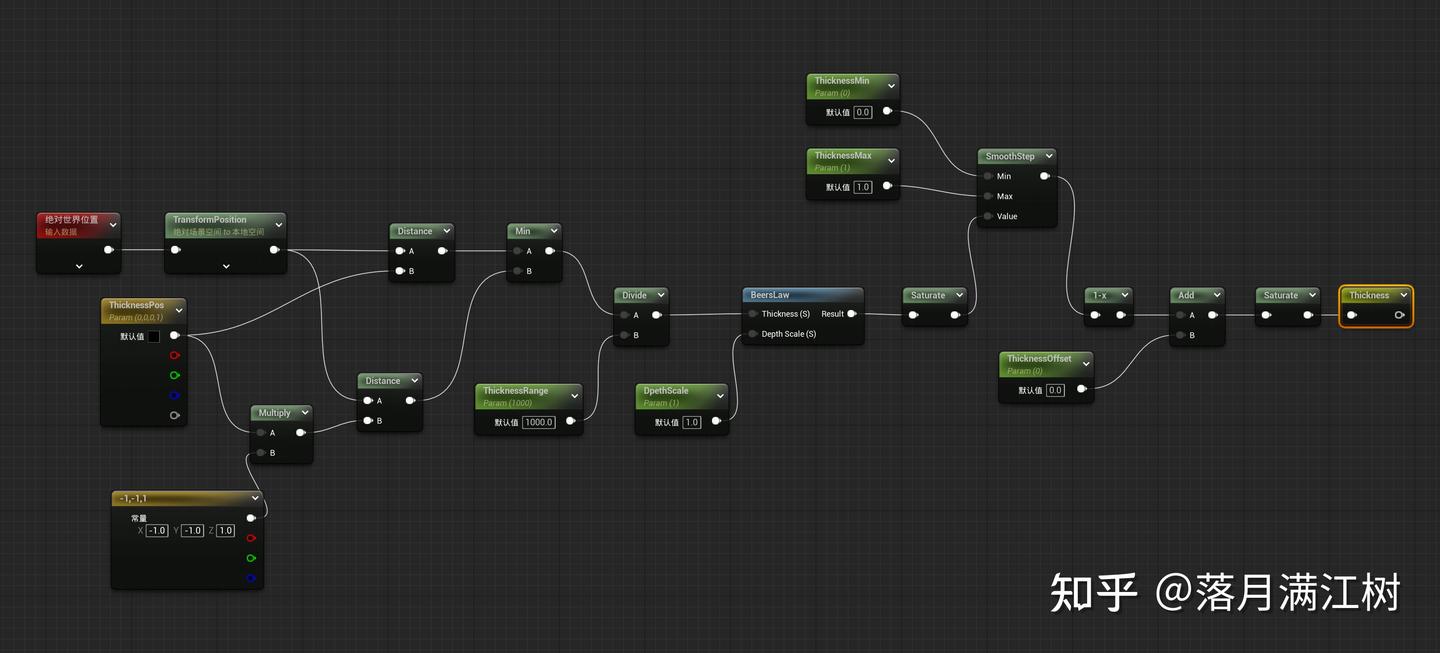Collapse the ThicknessMax node via its chevron
The image size is (1440, 653).
point(891,161)
